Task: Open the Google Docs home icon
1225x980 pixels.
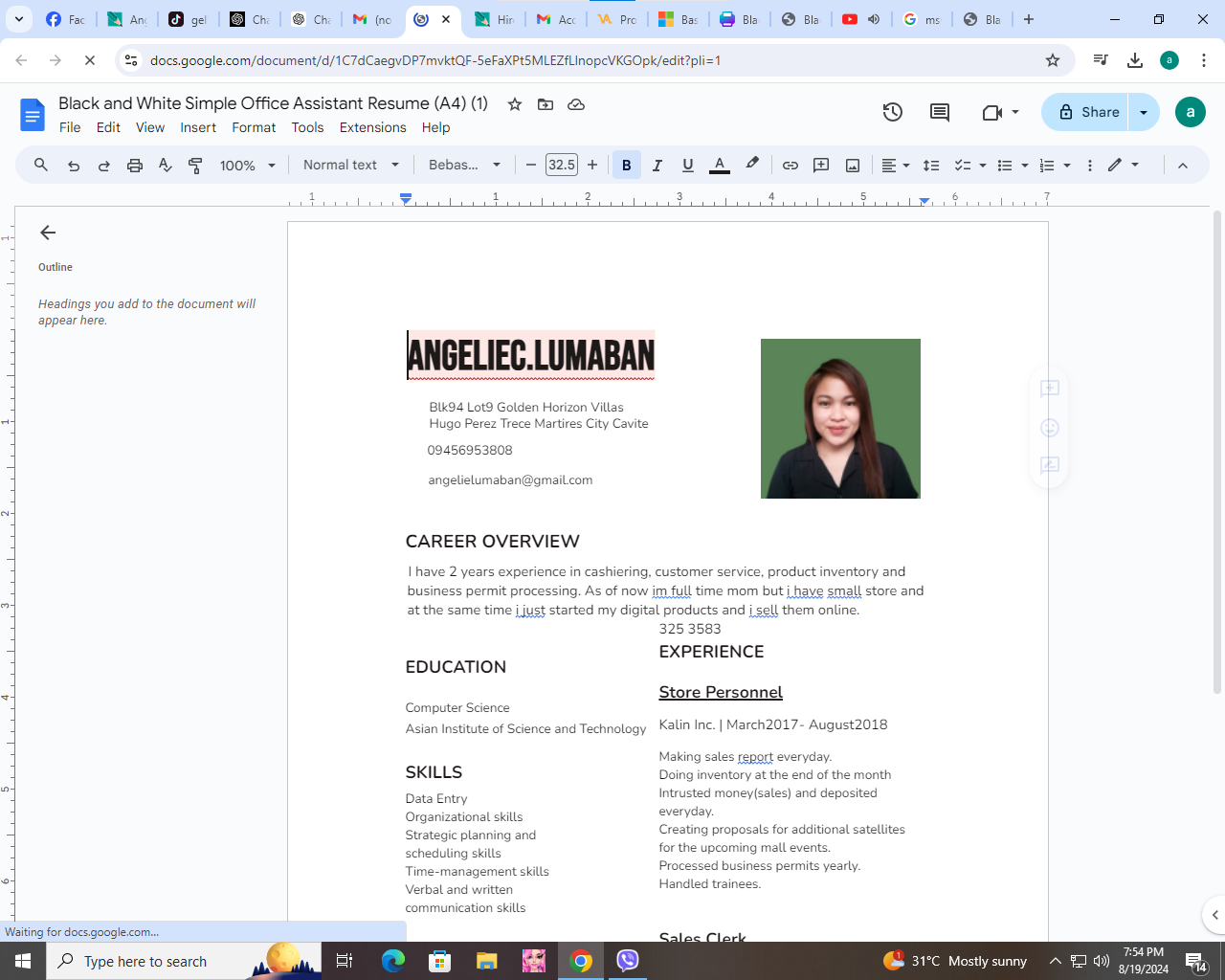Action: pyautogui.click(x=33, y=115)
